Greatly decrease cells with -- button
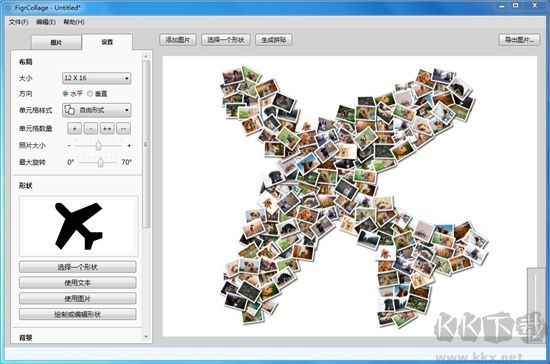The height and width of the screenshot is (364, 550). tap(123, 129)
